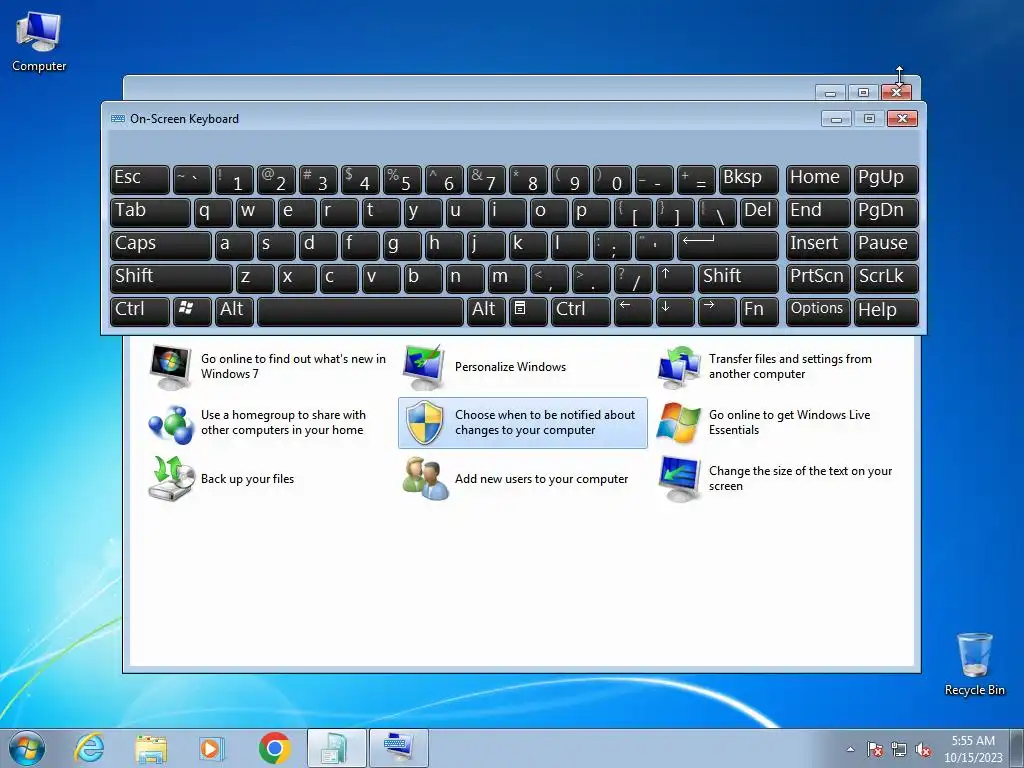Open Personalize Windows link

tap(510, 367)
